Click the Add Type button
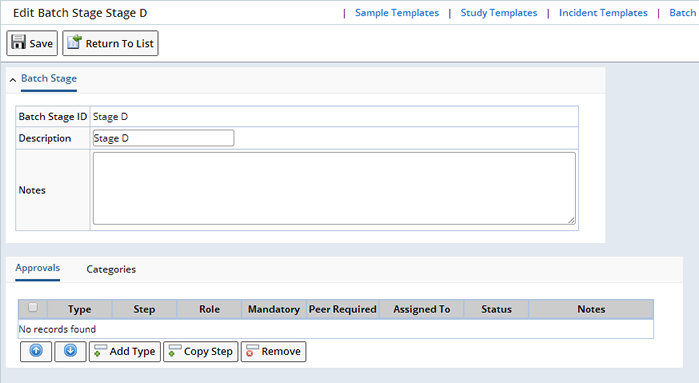This screenshot has height=383, width=699. click(125, 351)
